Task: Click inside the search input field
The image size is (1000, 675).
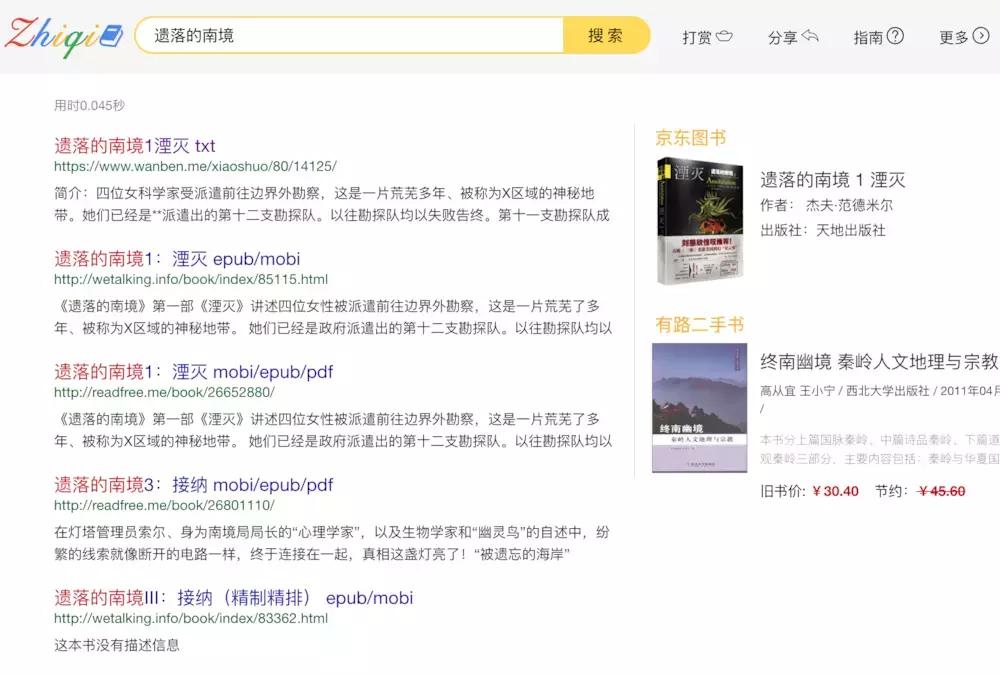Action: pos(350,33)
